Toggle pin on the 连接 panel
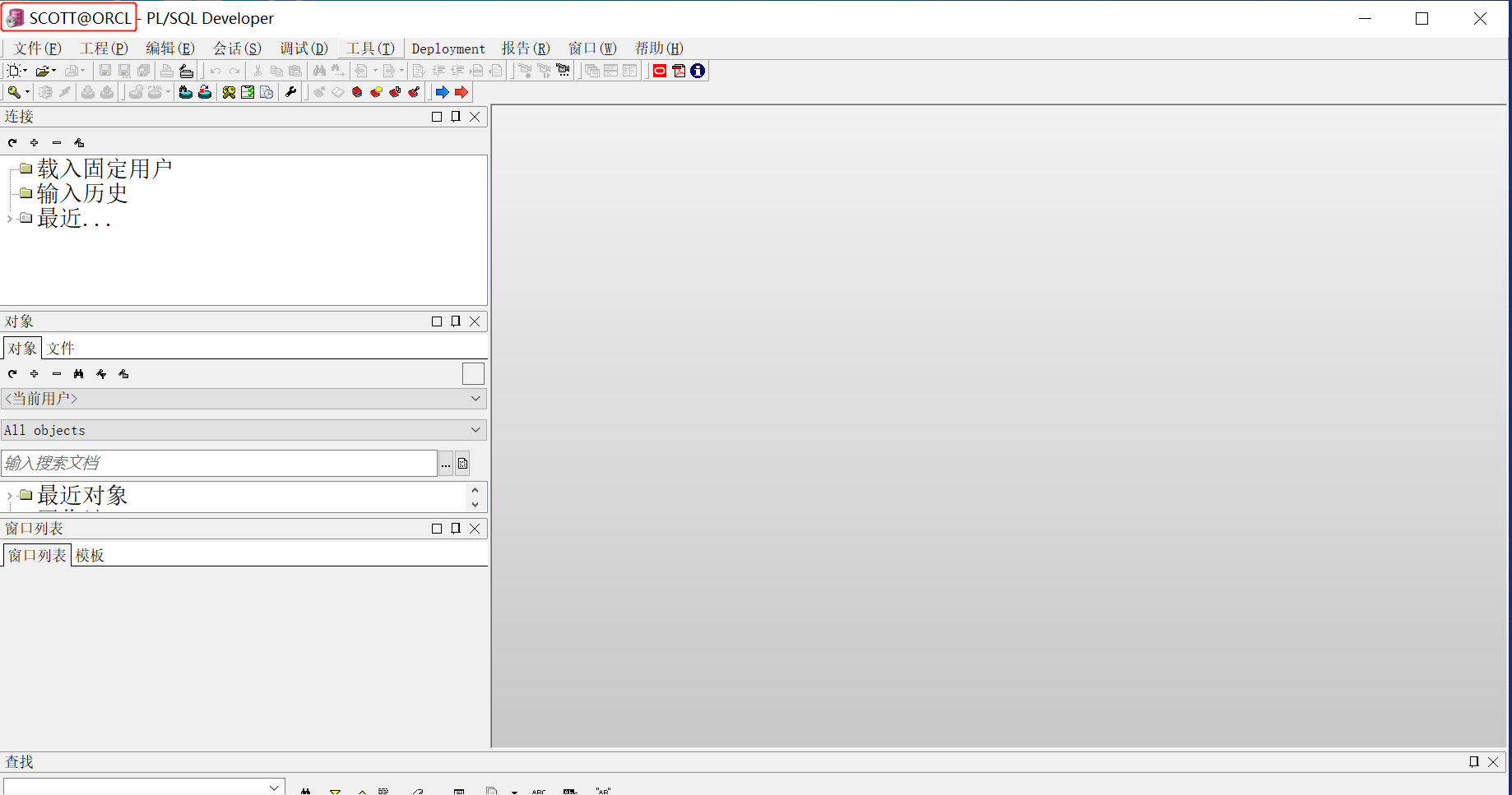Image resolution: width=1512 pixels, height=795 pixels. point(456,117)
